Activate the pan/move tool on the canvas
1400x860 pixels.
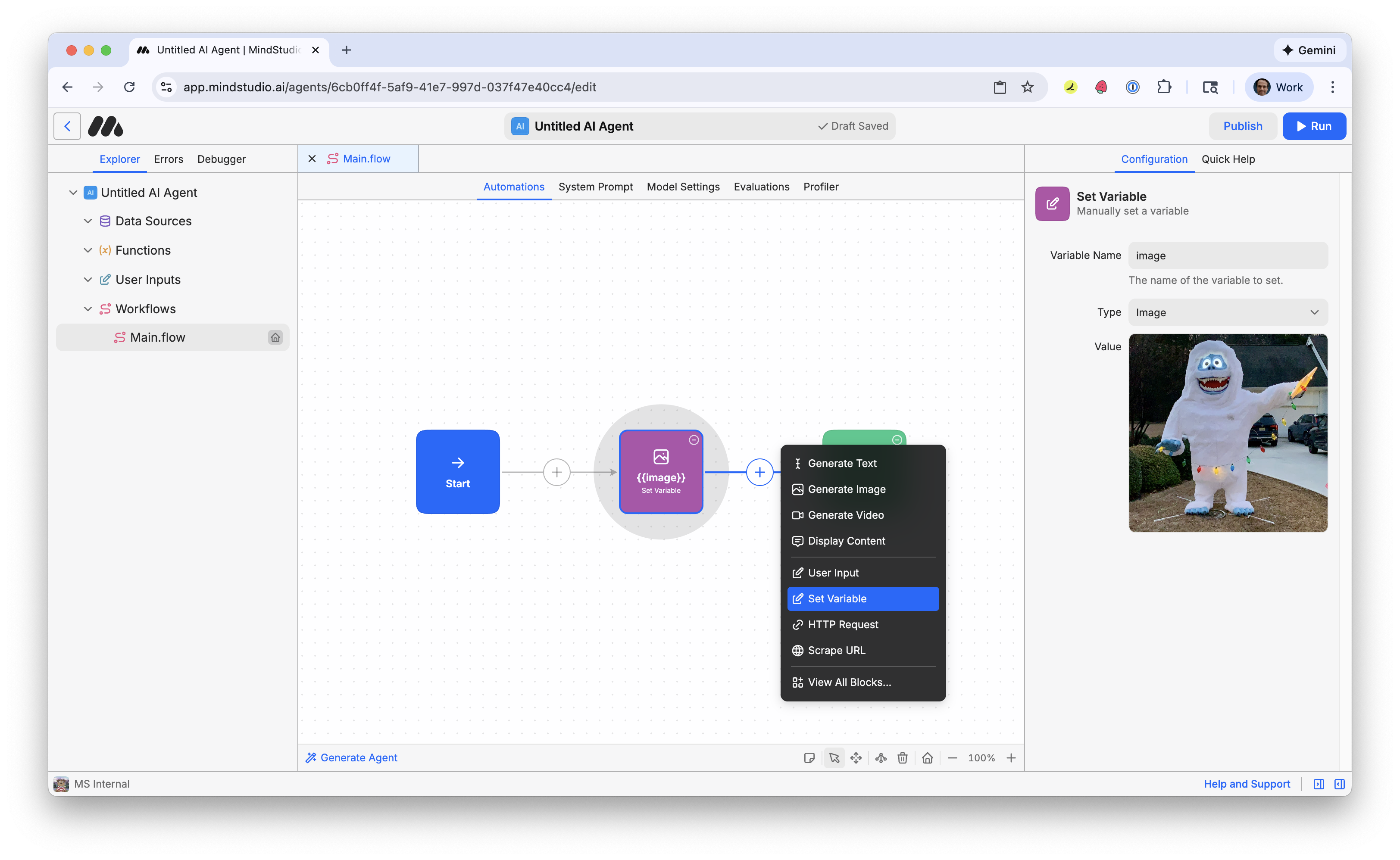(856, 757)
